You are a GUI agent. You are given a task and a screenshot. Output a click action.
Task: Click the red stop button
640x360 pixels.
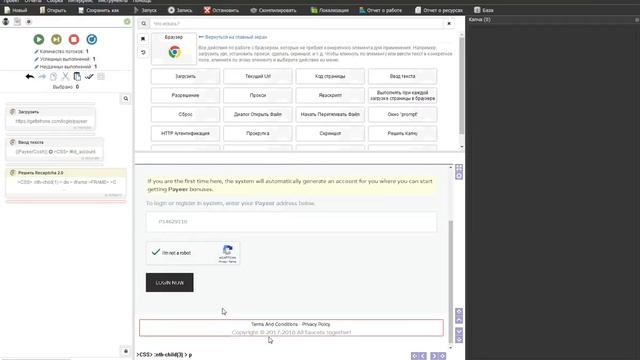point(74,39)
